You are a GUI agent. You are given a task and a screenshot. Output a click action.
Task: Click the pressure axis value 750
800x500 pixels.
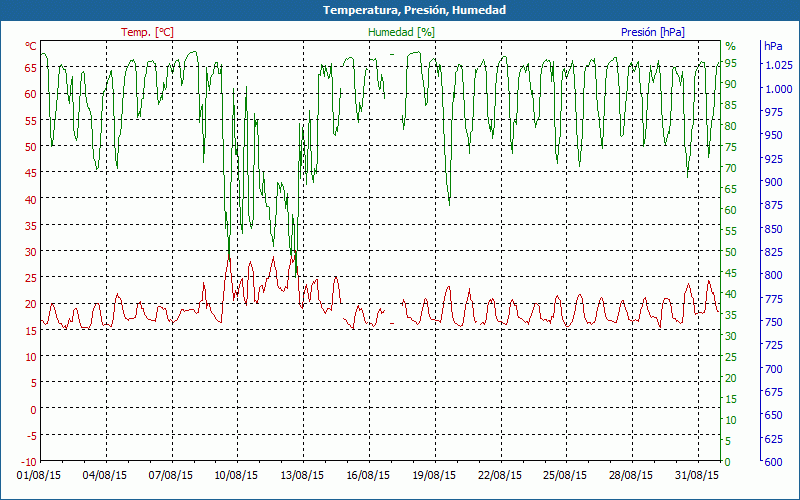click(x=773, y=322)
